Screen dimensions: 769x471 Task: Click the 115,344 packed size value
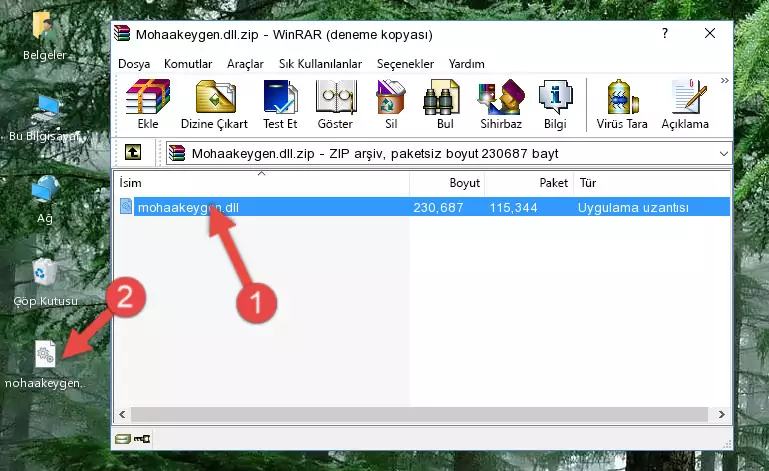pyautogui.click(x=513, y=208)
